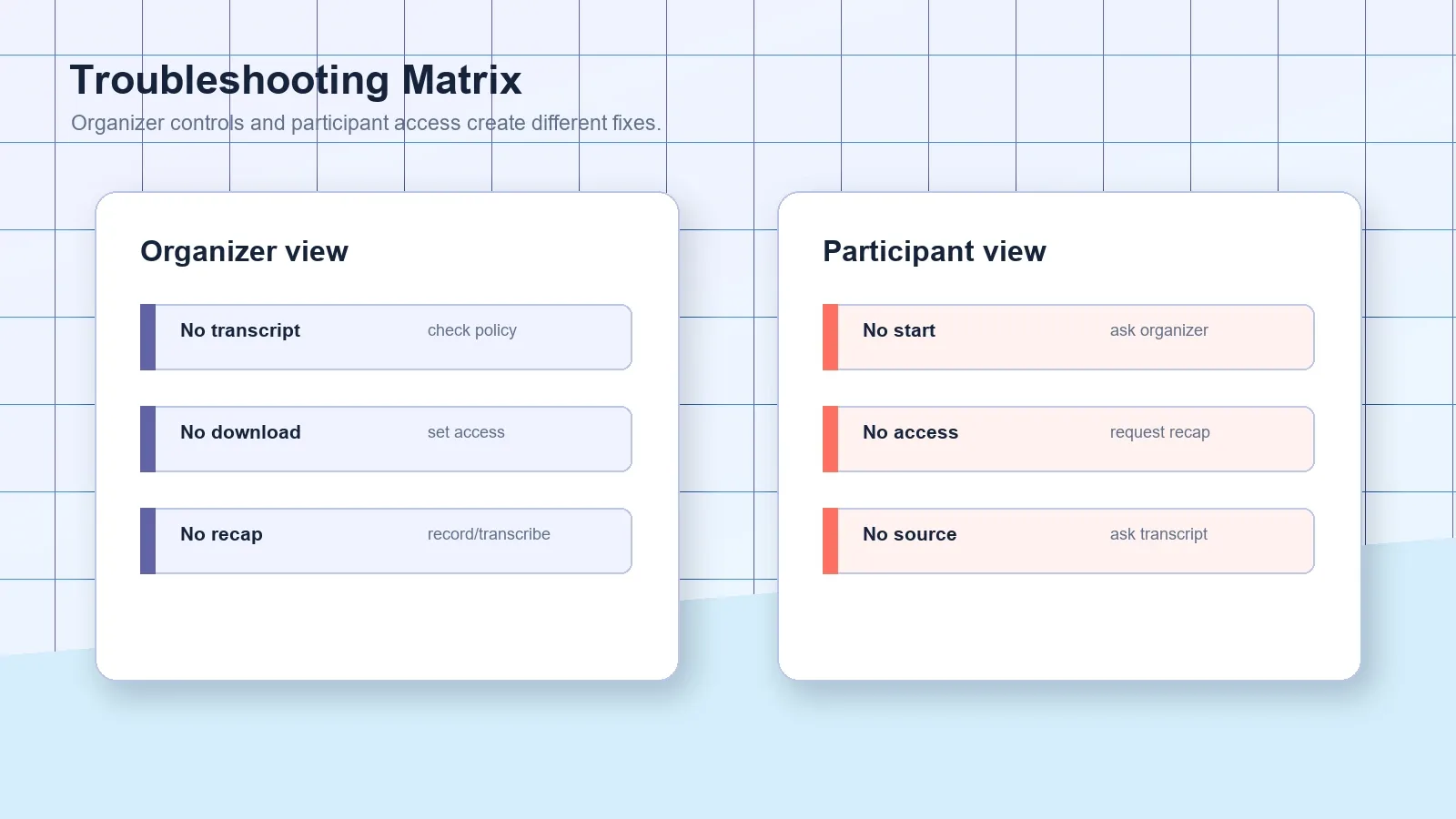Viewport: 1456px width, 819px height.
Task: Click the set access fix text
Action: [466, 432]
